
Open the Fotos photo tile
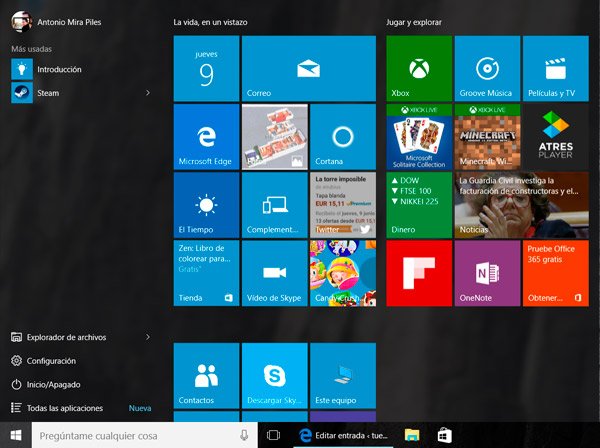pyautogui.click(x=275, y=137)
